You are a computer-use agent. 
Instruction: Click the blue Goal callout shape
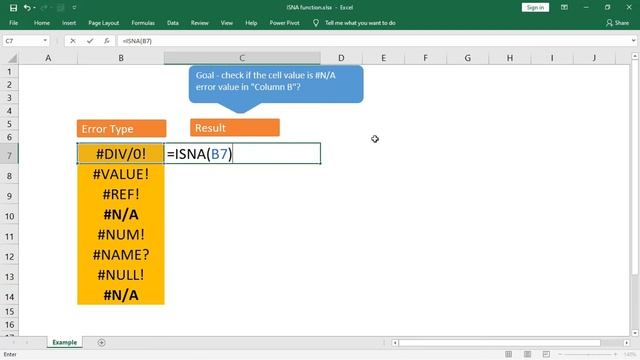(276, 84)
